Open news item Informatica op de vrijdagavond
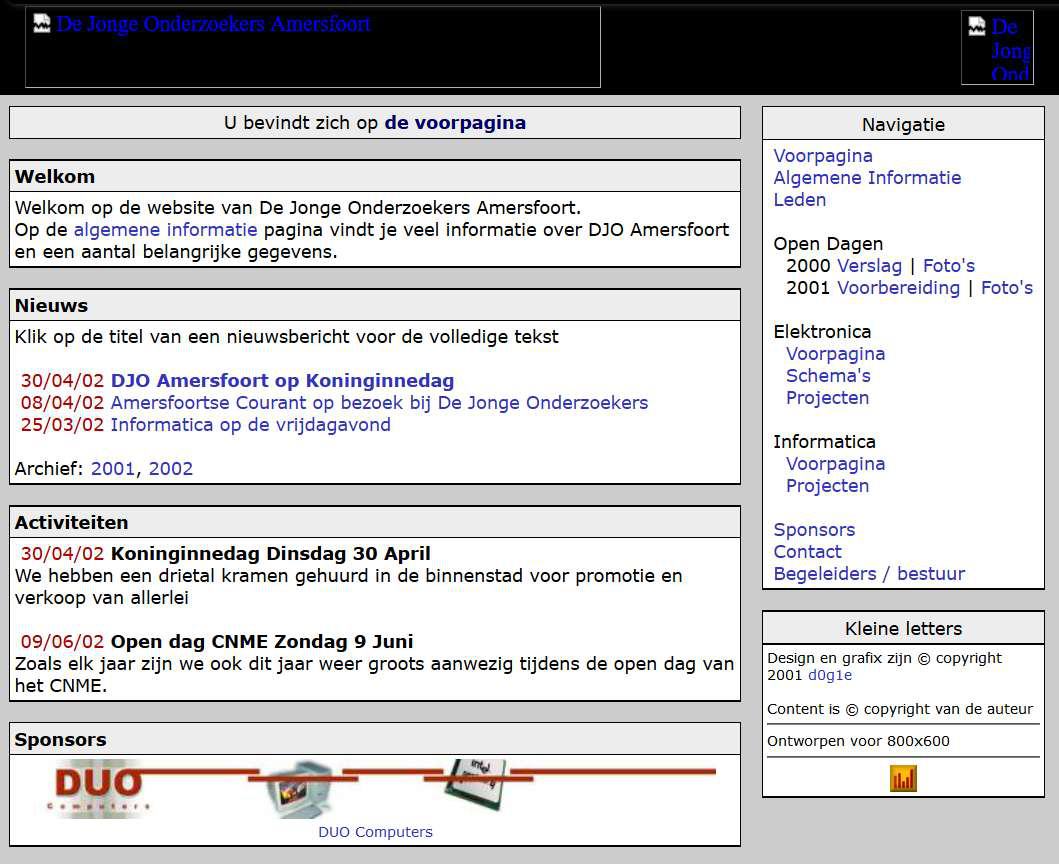 pyautogui.click(x=251, y=425)
